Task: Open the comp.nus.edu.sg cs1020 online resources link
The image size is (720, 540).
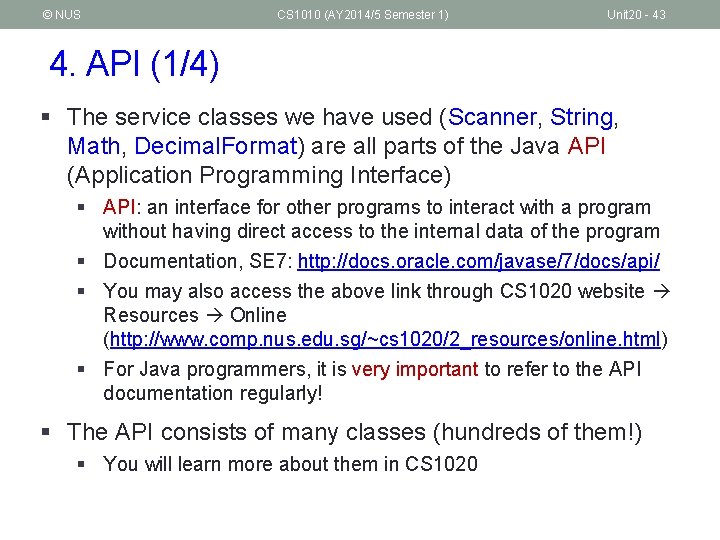Action: click(385, 339)
